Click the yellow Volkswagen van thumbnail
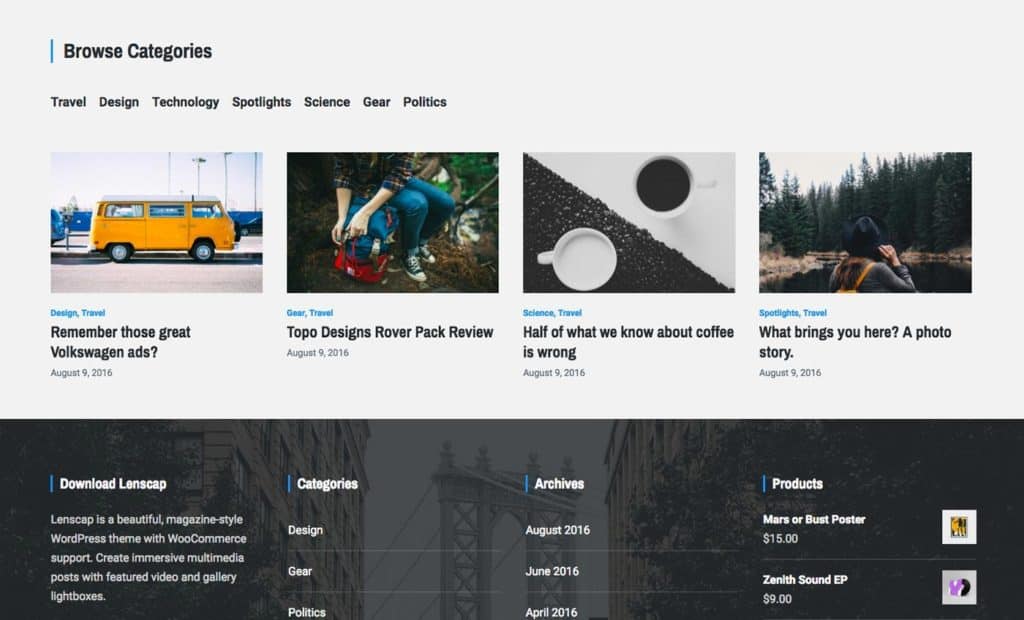 pyautogui.click(x=156, y=222)
